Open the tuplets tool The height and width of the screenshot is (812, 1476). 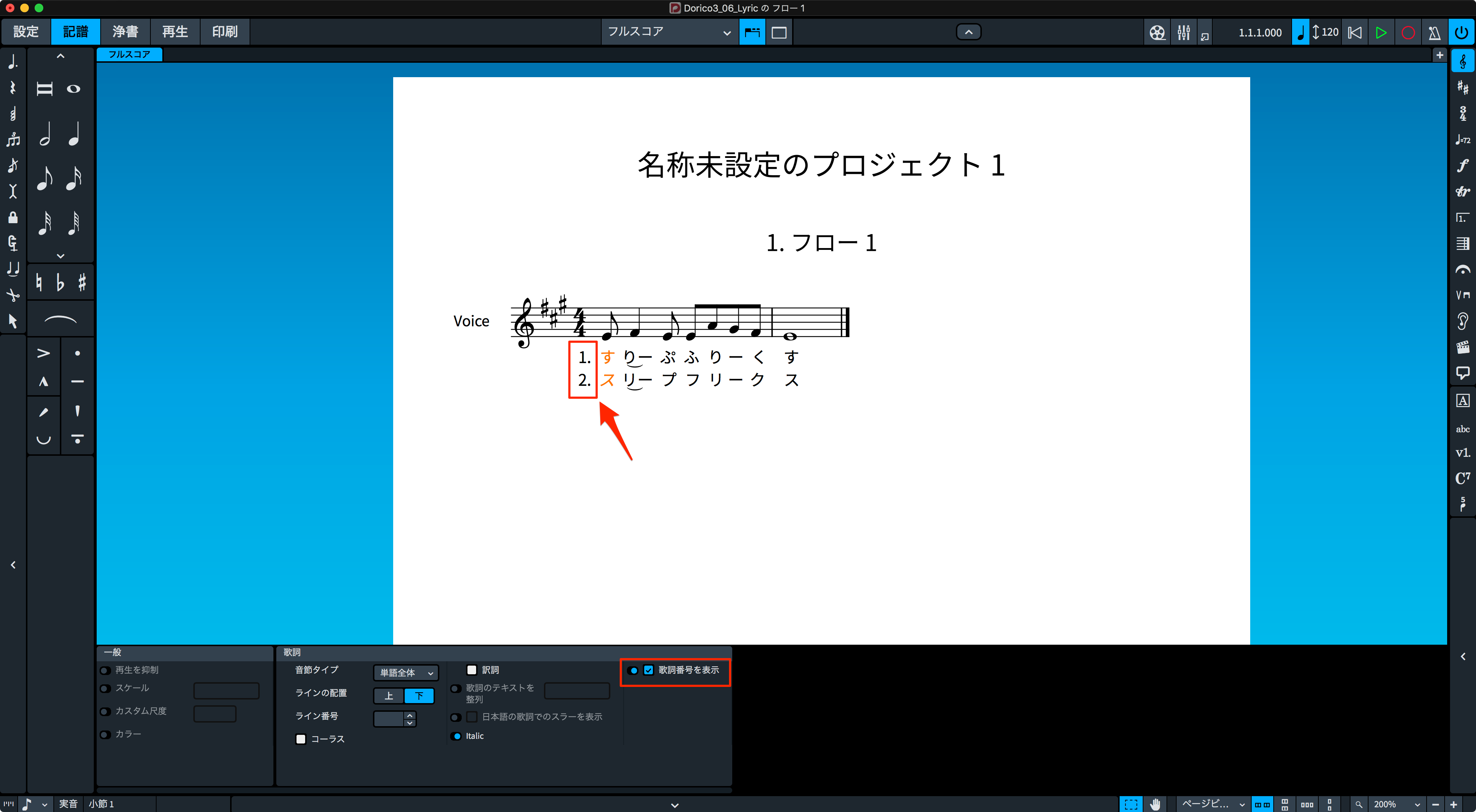(x=13, y=139)
